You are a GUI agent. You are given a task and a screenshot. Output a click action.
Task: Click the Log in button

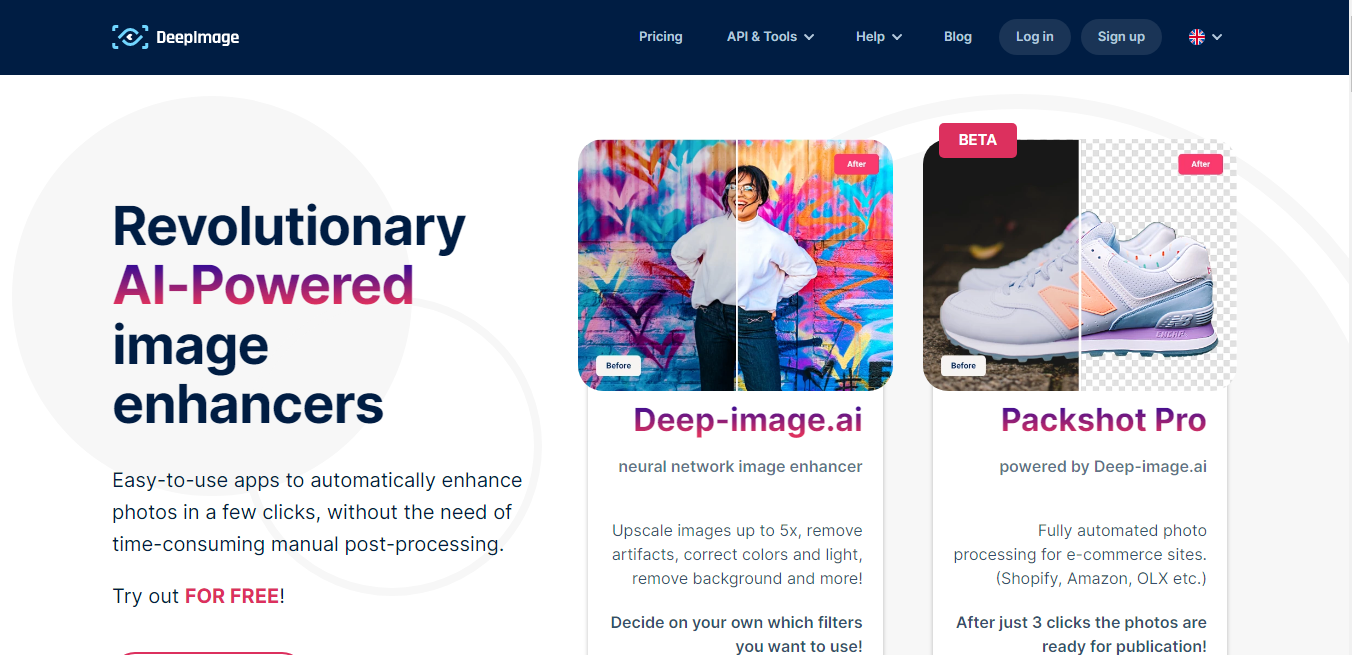[x=1034, y=37]
